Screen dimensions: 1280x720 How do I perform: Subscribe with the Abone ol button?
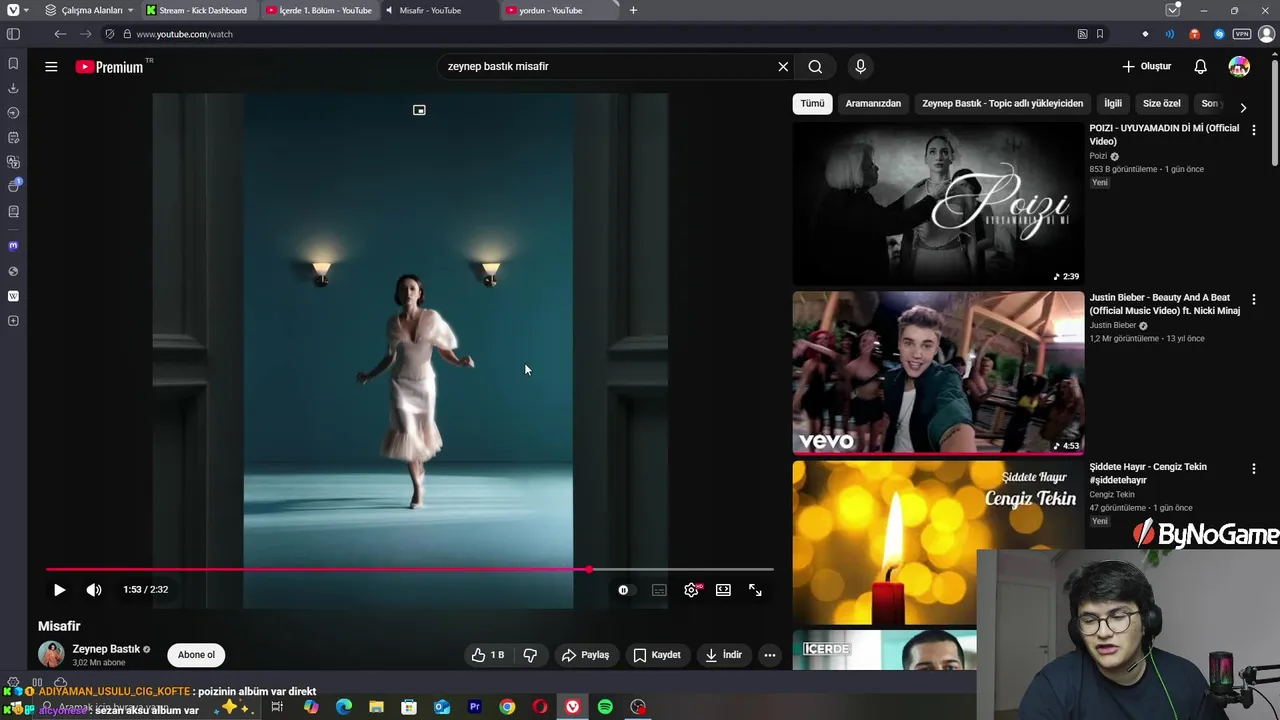point(196,655)
